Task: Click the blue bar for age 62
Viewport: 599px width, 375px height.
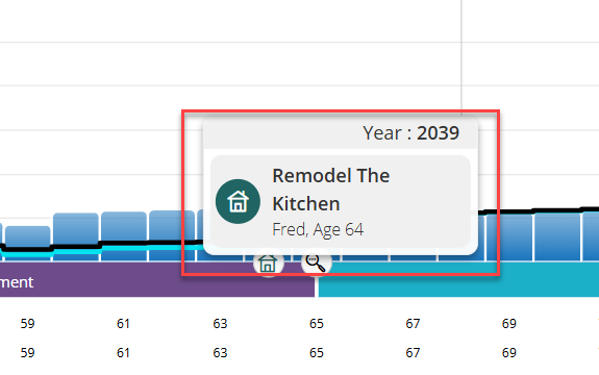Action: (x=172, y=236)
